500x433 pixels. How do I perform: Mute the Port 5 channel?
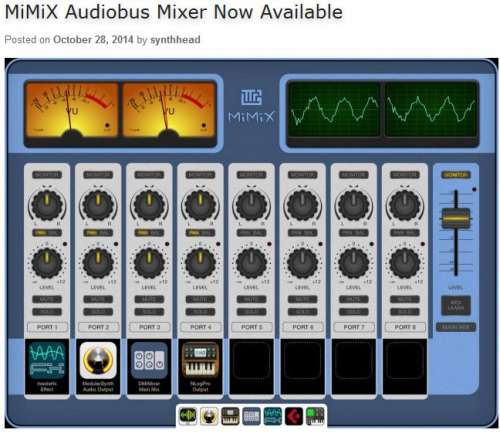252,299
